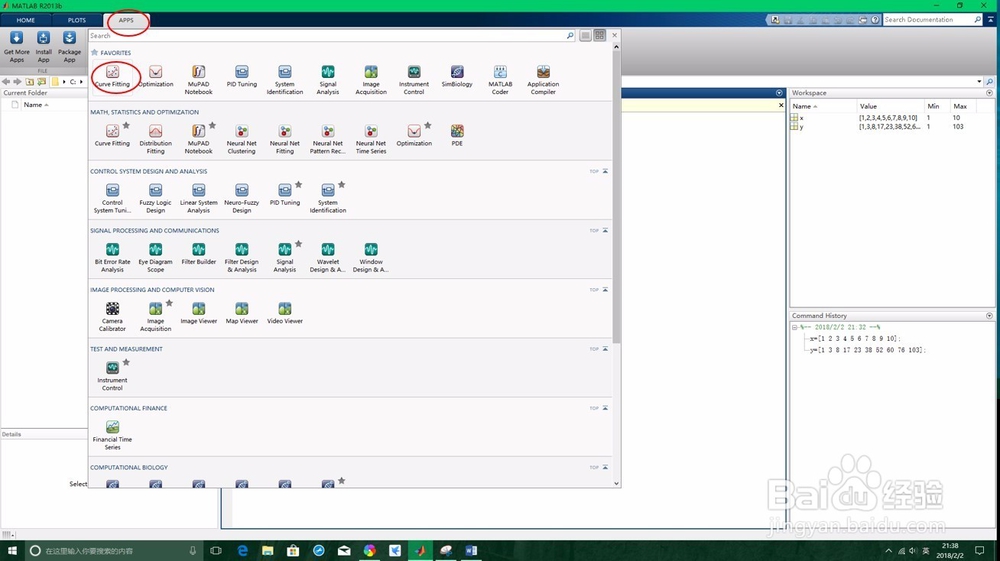Click Get More Apps button
Image resolution: width=1000 pixels, height=561 pixels.
[x=17, y=47]
